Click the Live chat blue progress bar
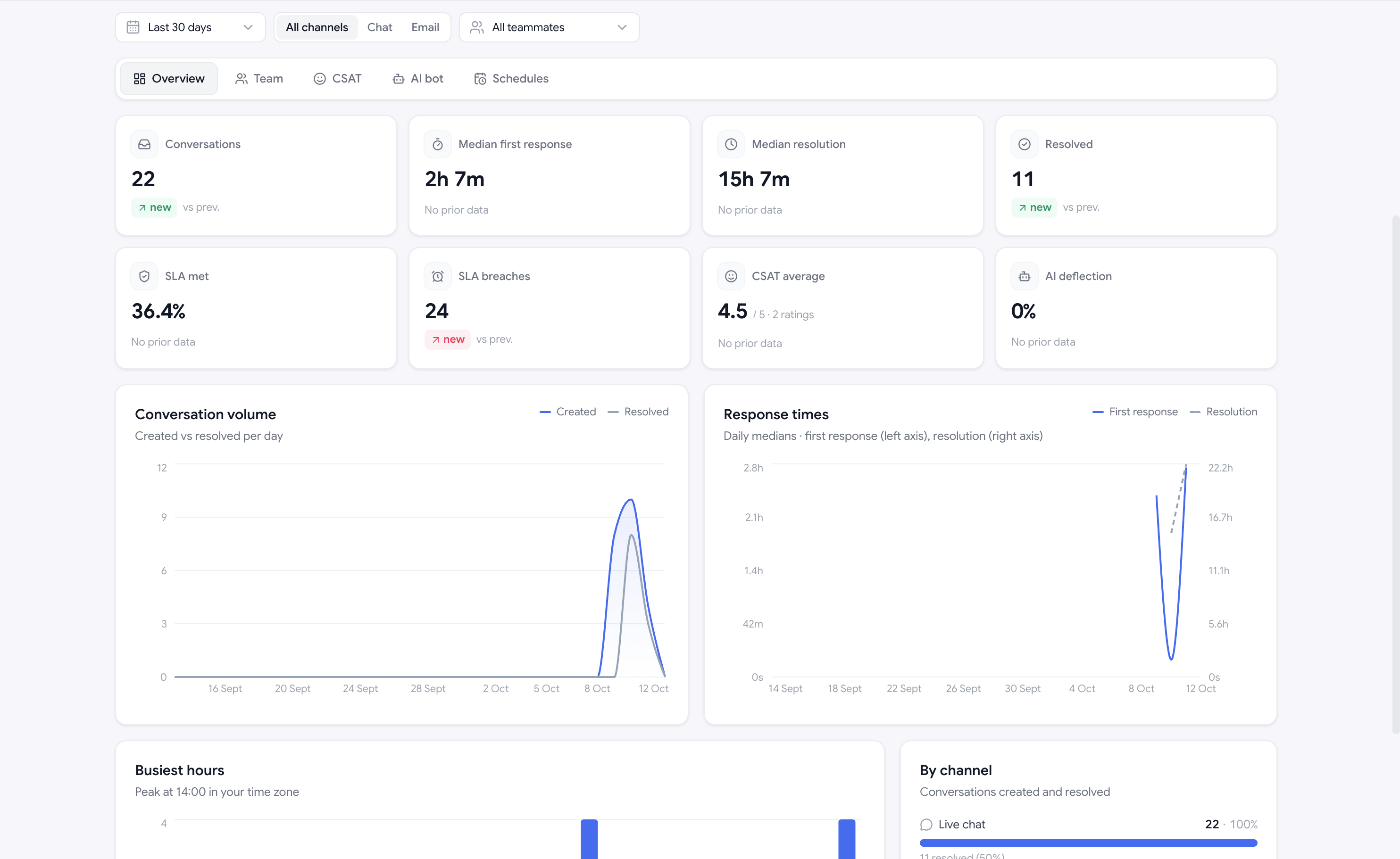Viewport: 1400px width, 859px height. click(x=1089, y=843)
